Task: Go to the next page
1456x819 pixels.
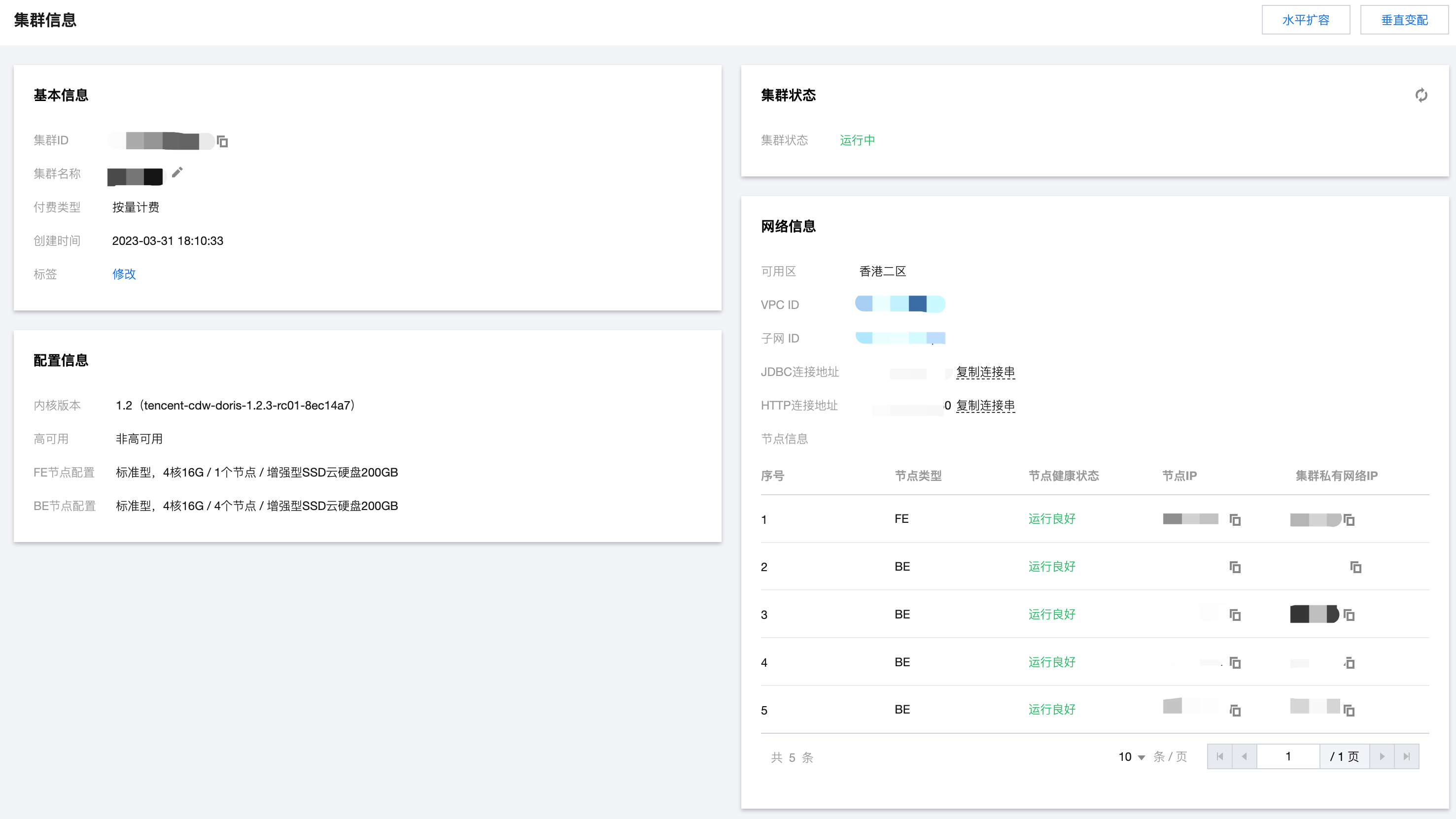Action: tap(1382, 756)
